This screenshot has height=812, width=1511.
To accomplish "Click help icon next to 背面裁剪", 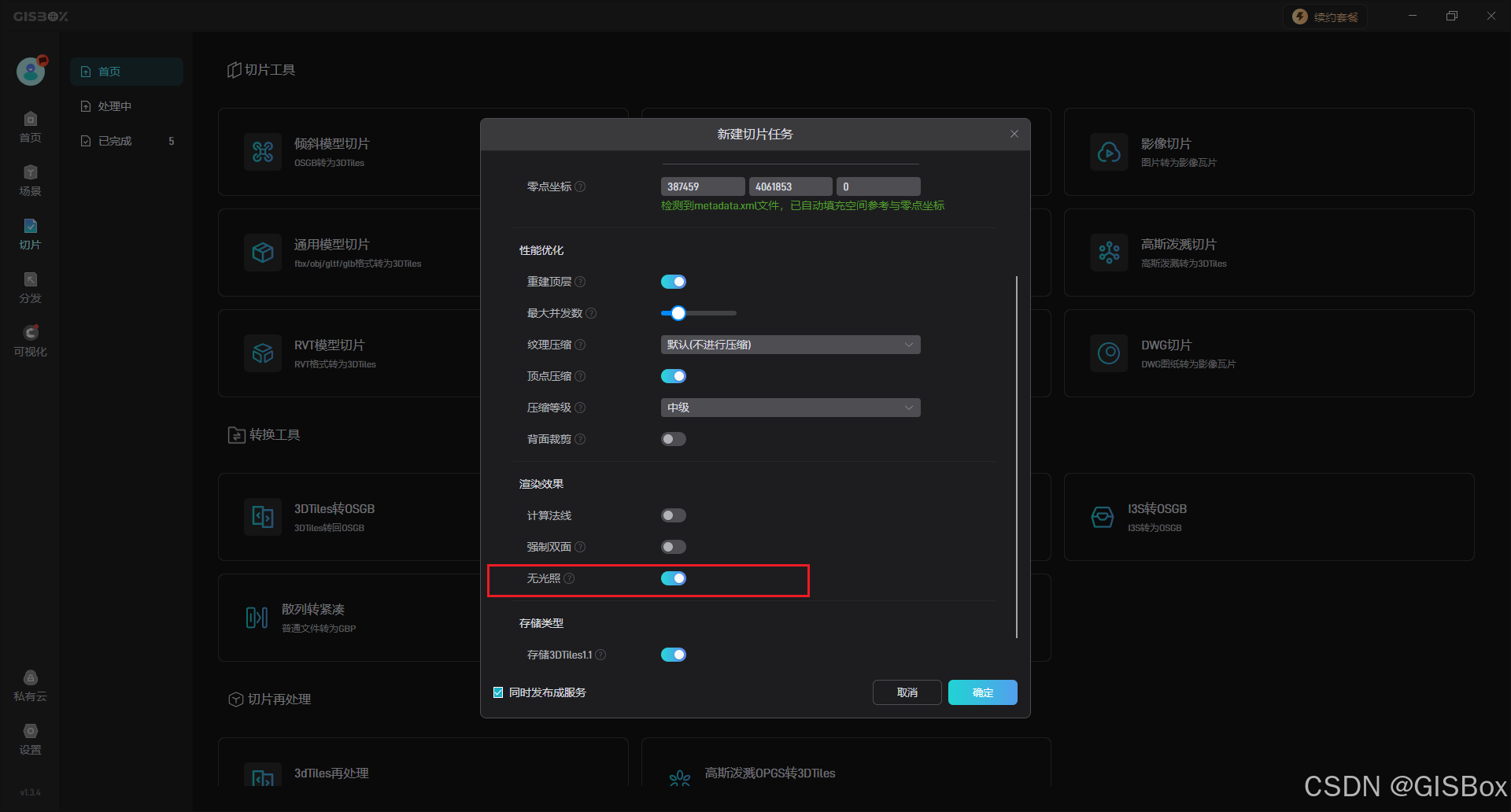I will pyautogui.click(x=580, y=439).
